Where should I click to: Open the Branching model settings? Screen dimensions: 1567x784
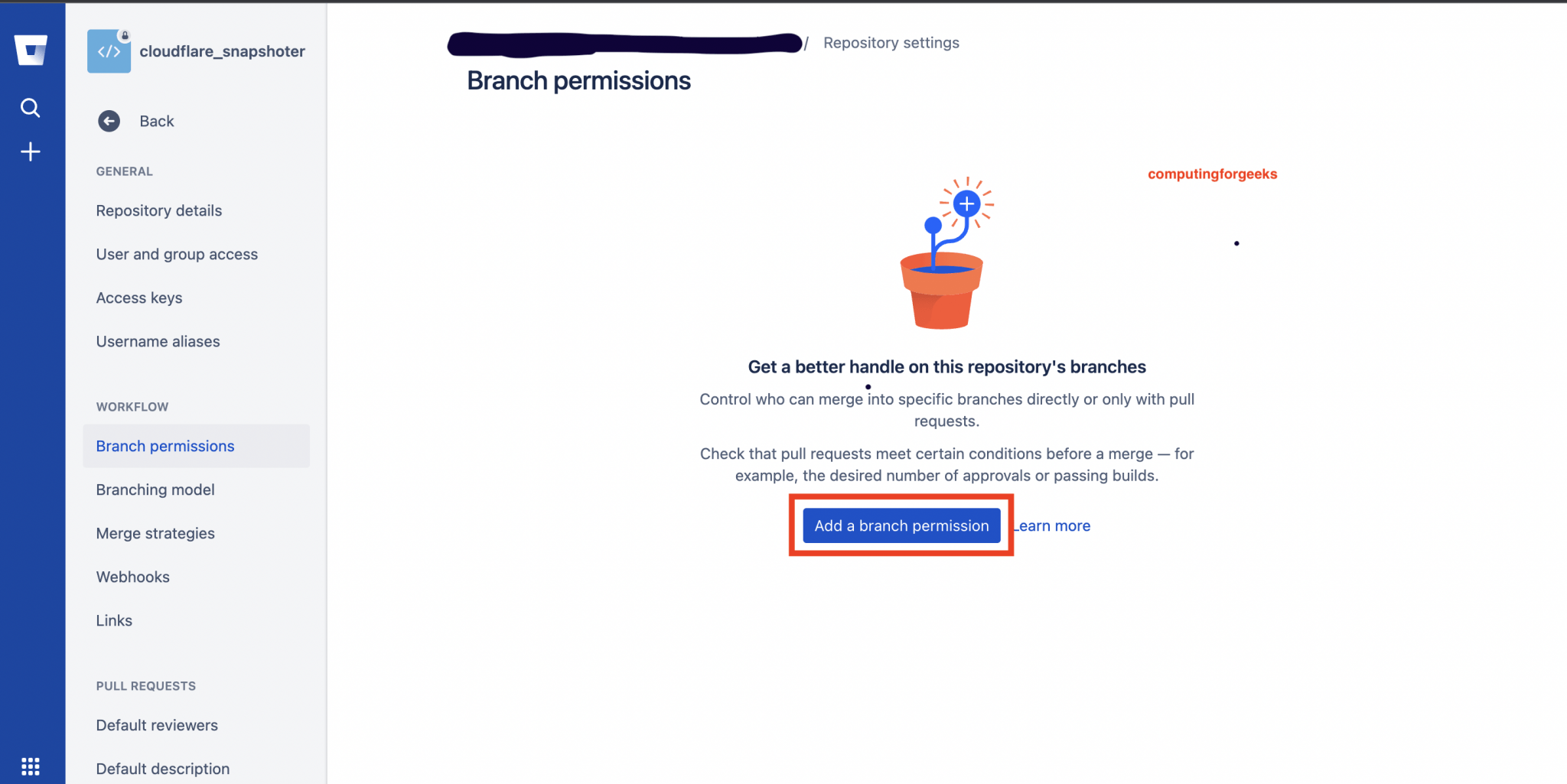[x=155, y=490]
